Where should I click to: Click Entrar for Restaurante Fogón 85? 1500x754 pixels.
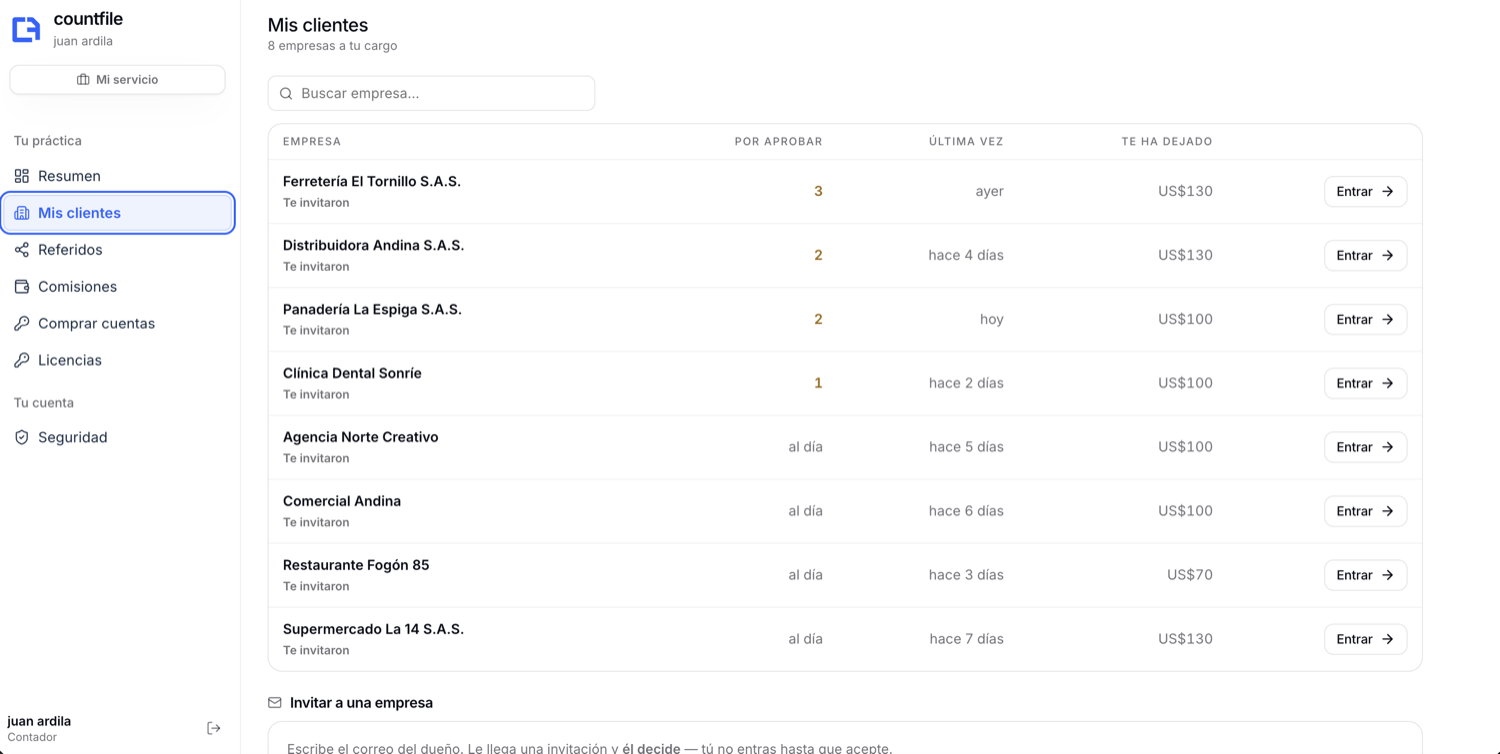click(1365, 576)
